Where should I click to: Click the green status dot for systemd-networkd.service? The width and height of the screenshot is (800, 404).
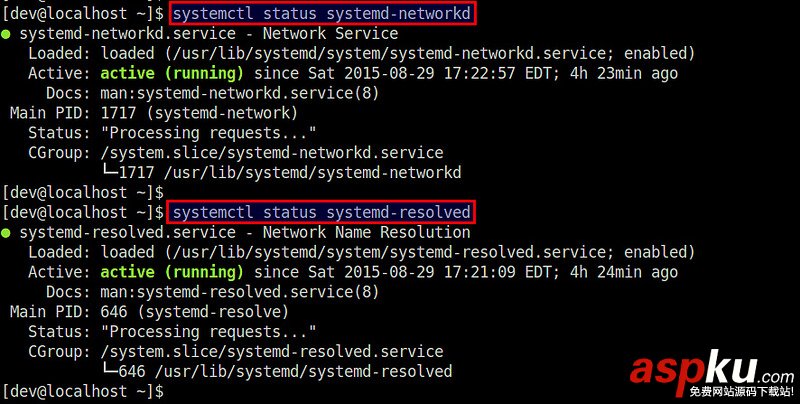click(x=6, y=35)
